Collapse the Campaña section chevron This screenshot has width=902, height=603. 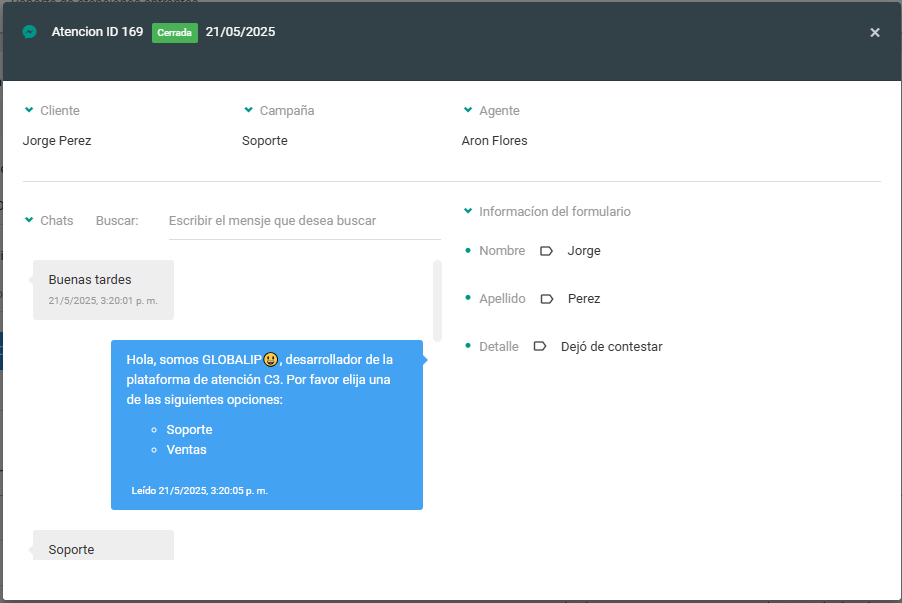pyautogui.click(x=248, y=110)
